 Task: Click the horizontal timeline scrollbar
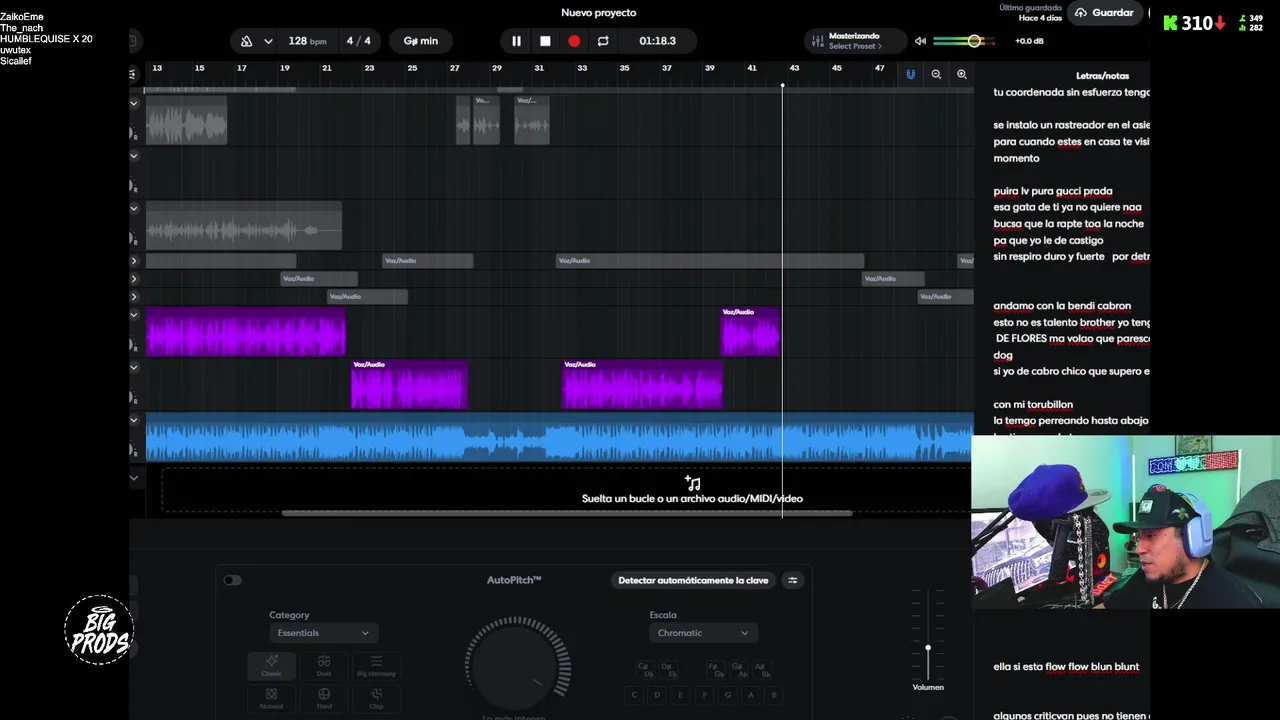[567, 514]
